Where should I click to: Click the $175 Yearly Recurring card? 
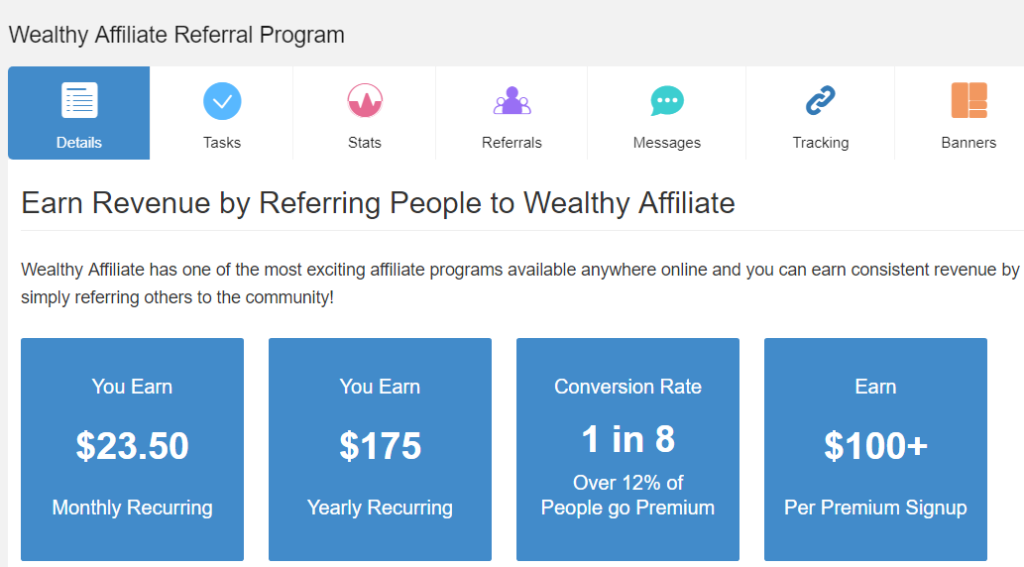[380, 449]
